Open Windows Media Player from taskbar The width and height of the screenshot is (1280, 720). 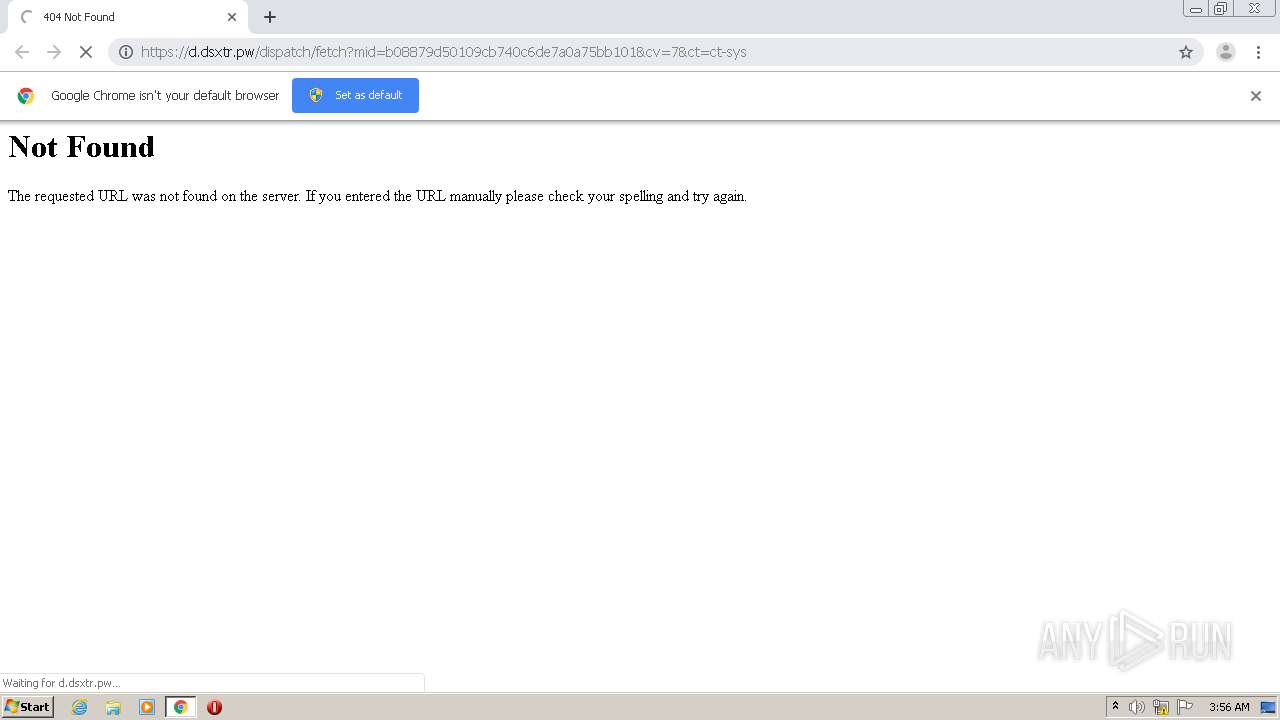(147, 707)
